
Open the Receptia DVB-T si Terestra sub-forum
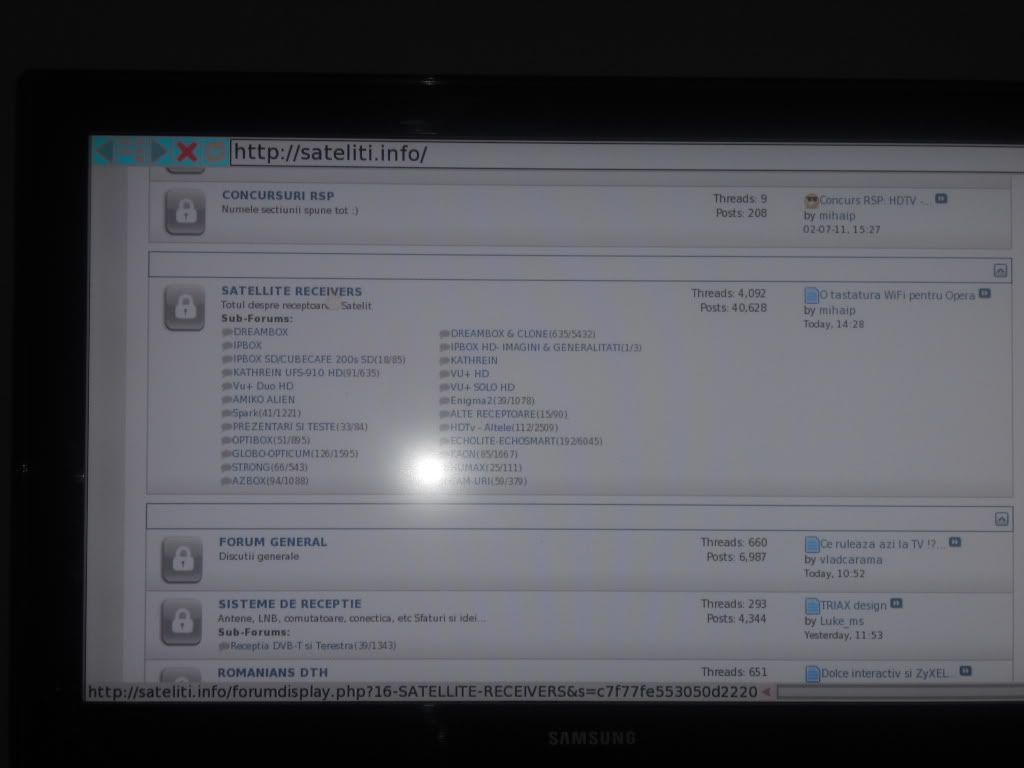click(299, 646)
